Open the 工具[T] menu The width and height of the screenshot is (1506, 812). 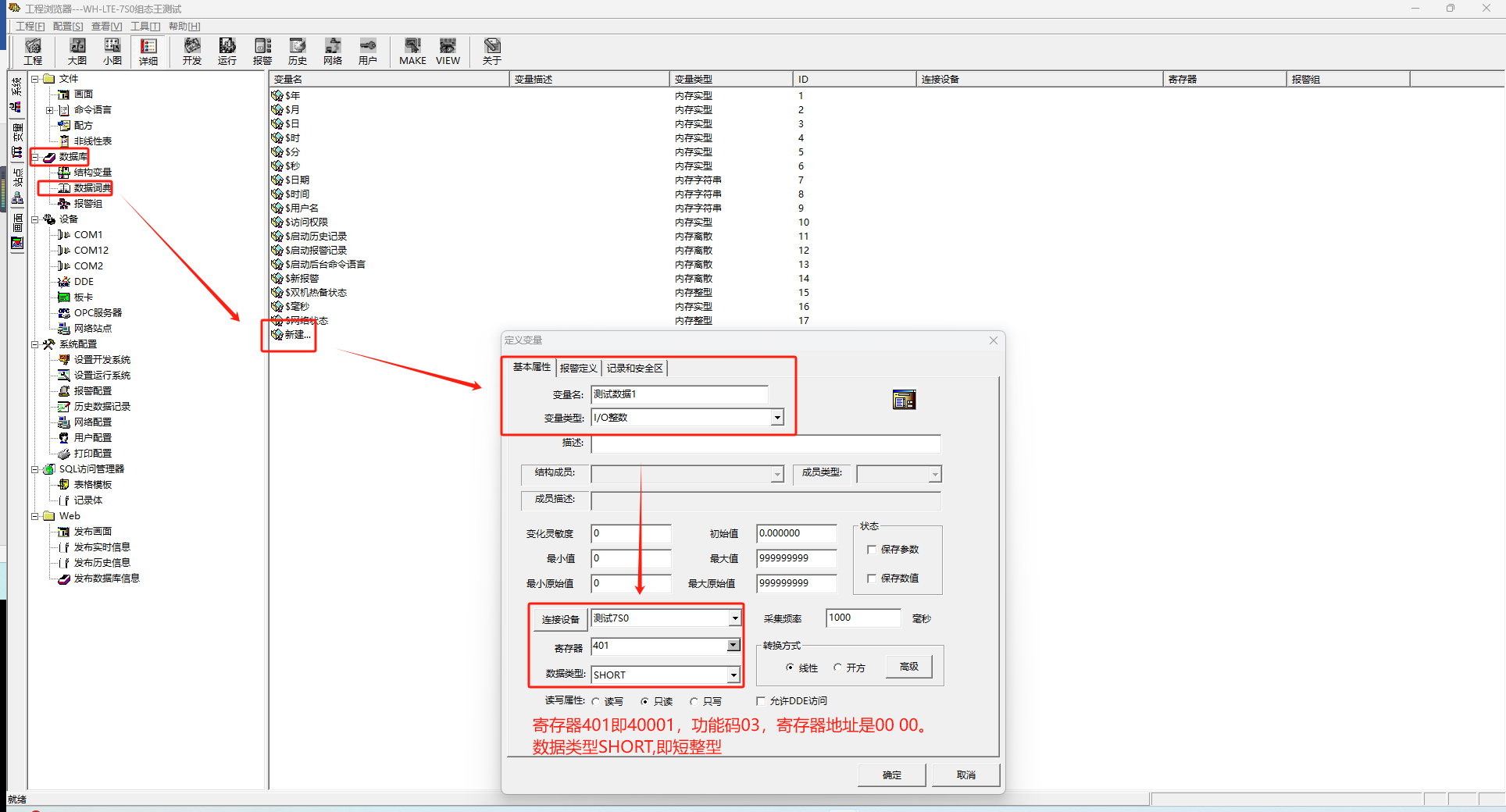(x=145, y=27)
